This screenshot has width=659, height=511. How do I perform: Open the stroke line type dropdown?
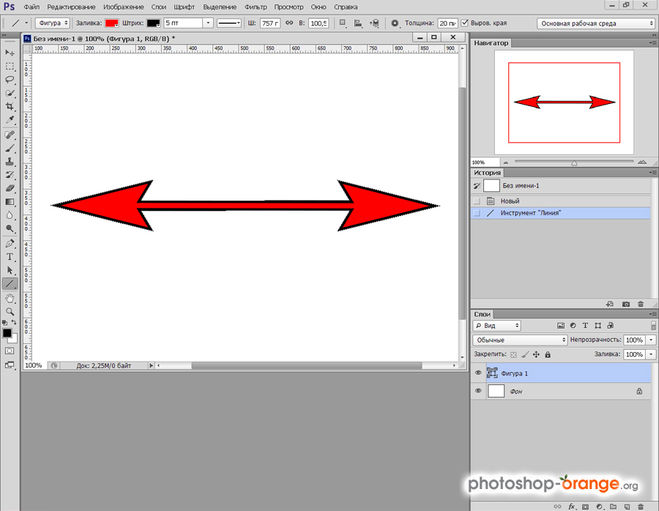[229, 23]
